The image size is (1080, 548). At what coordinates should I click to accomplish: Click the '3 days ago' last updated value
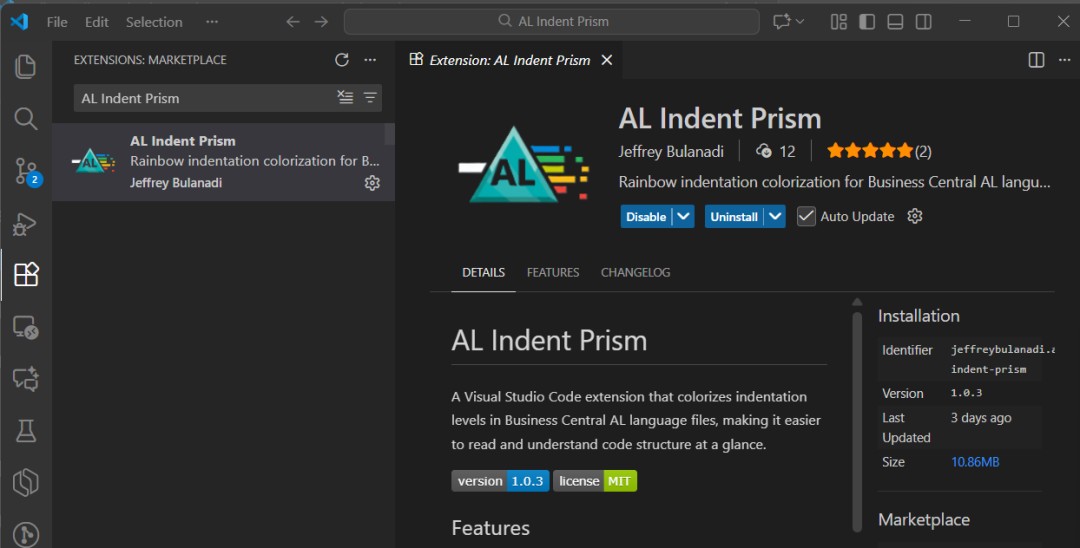click(x=981, y=418)
